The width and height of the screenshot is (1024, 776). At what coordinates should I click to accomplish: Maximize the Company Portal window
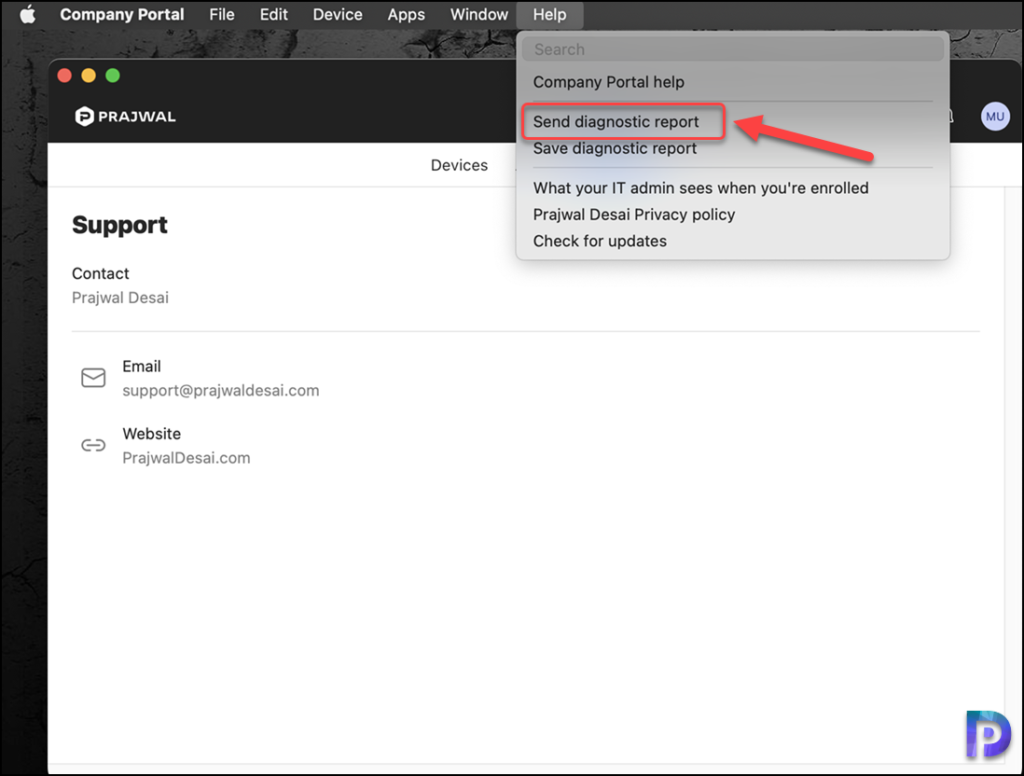[112, 76]
